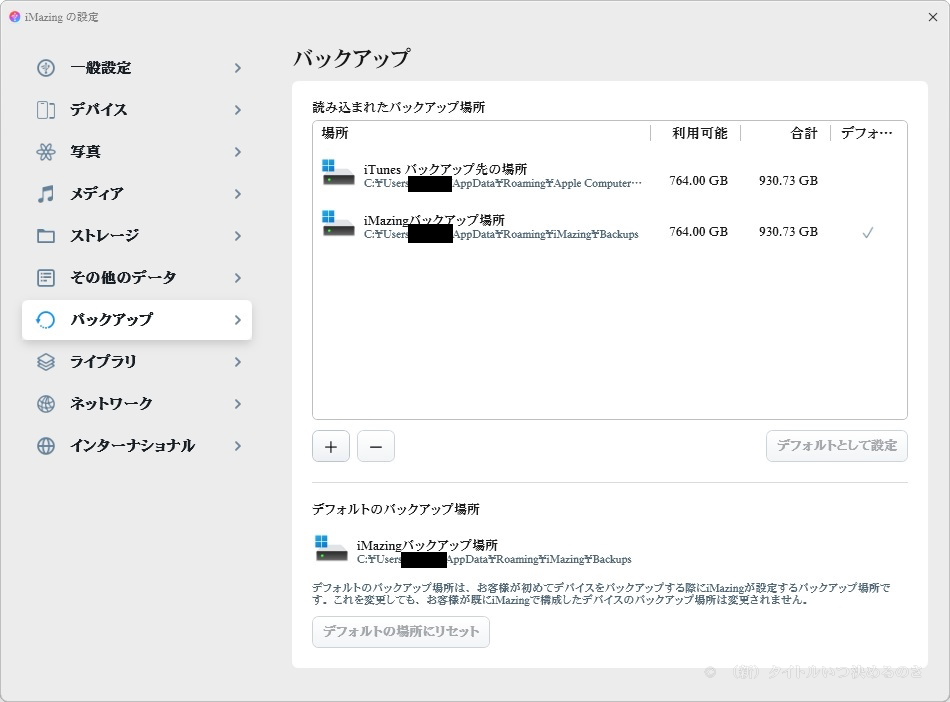Expand the ストレージ chevron arrow
The width and height of the screenshot is (950, 702).
tap(238, 236)
